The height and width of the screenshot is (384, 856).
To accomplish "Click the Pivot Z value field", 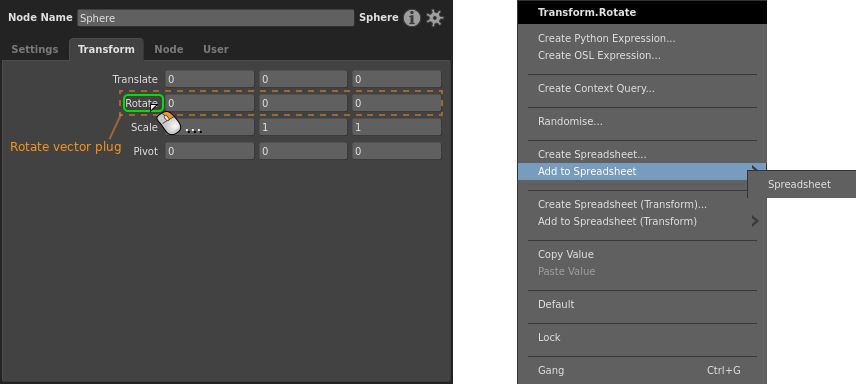I will click(x=396, y=151).
